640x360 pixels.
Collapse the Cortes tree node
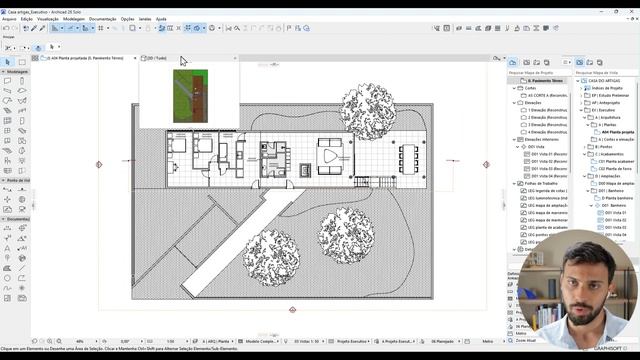pos(514,88)
